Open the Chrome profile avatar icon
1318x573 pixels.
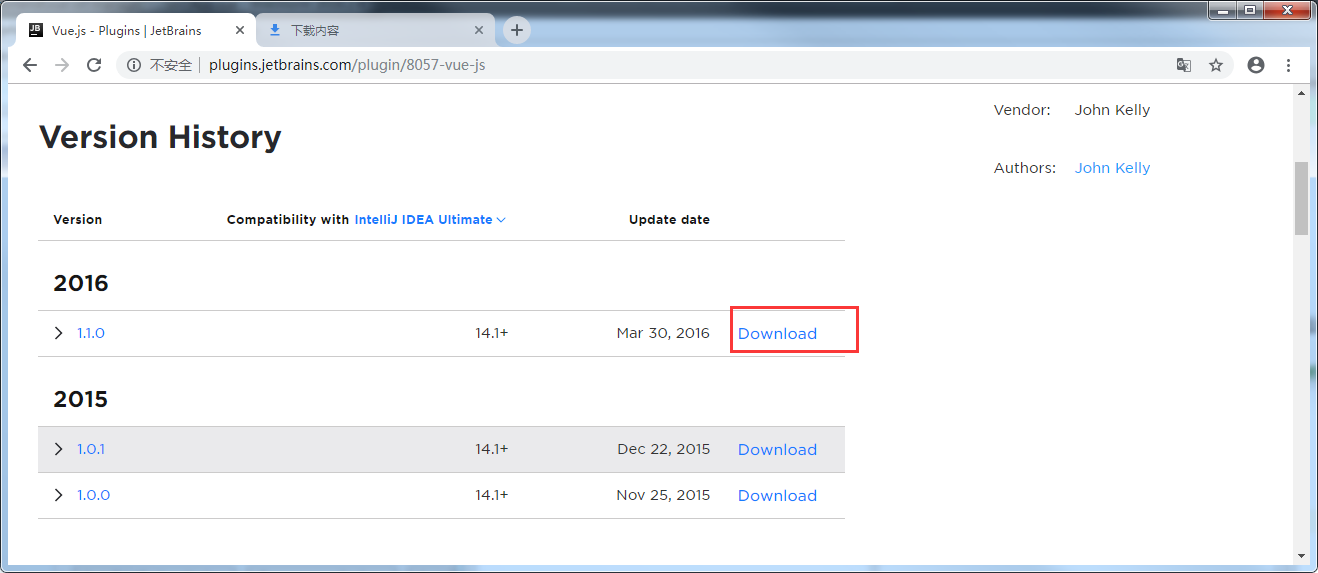(1256, 65)
